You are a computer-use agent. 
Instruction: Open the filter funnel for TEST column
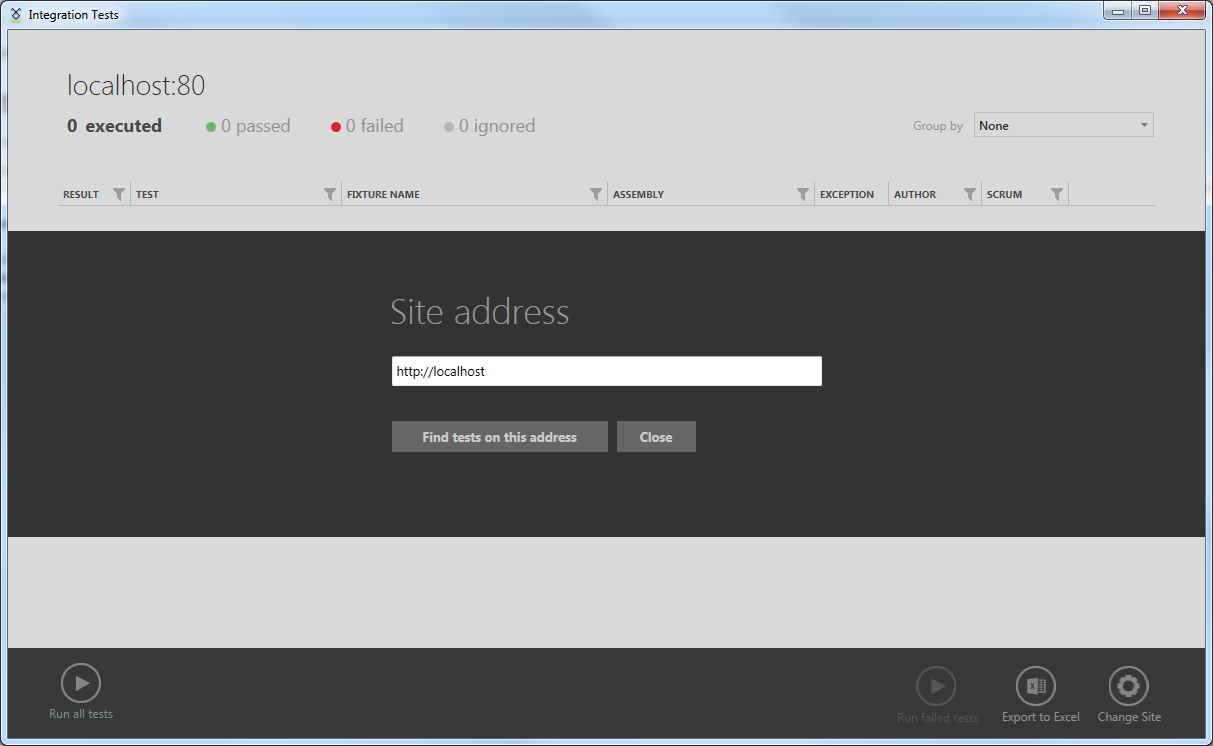pos(330,194)
